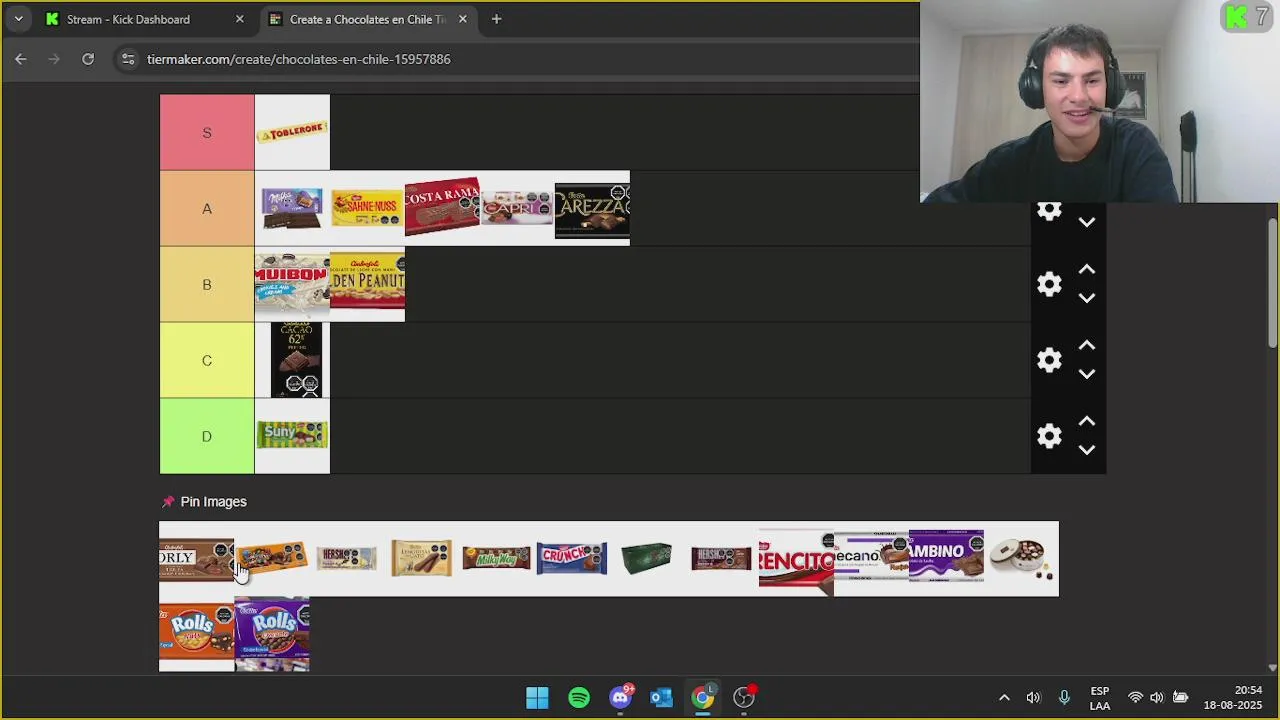
Task: Pick the Orly chocolate from the image pool
Action: pyautogui.click(x=196, y=559)
